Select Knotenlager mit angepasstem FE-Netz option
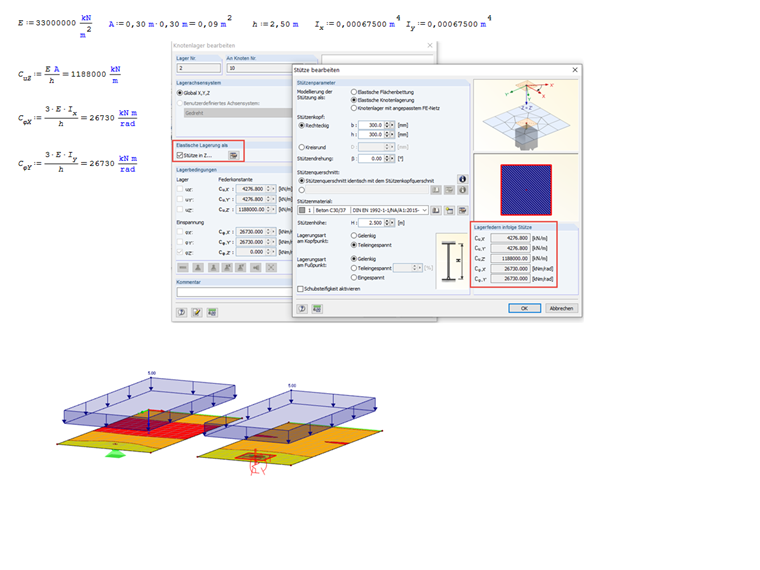This screenshot has width=760, height=570. (x=396, y=108)
